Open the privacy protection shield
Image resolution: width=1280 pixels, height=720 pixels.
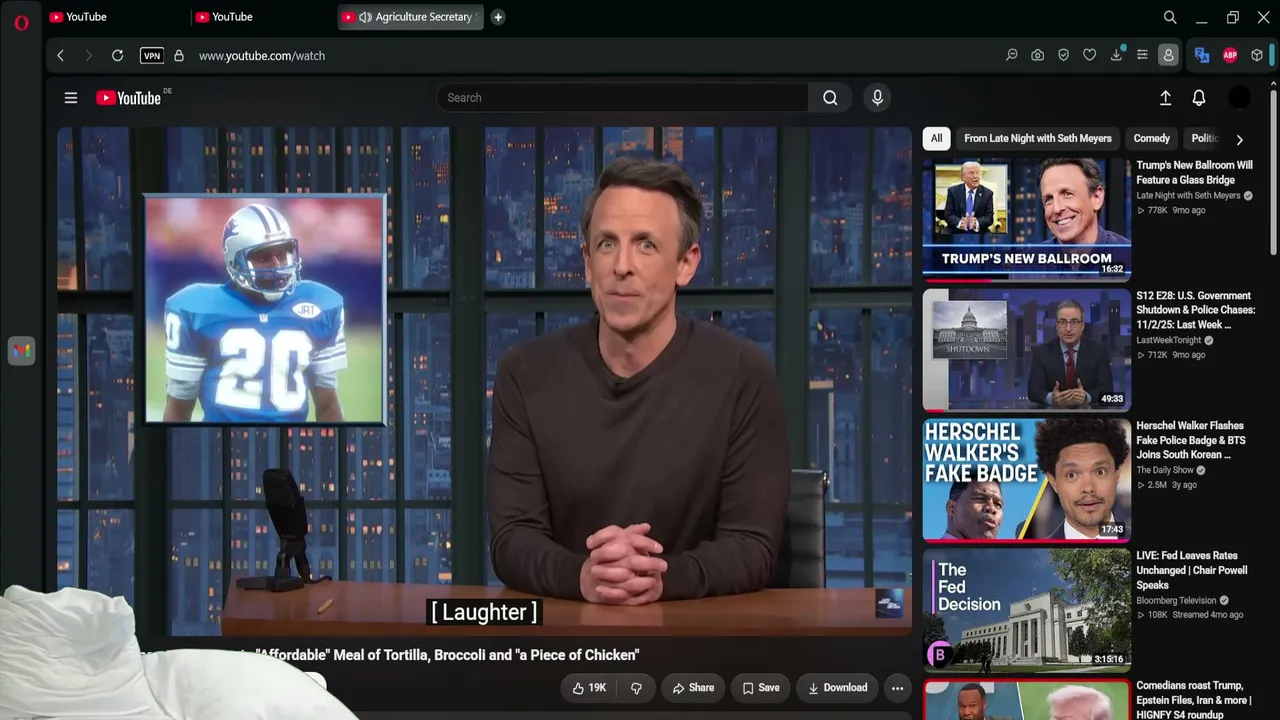tap(1064, 56)
